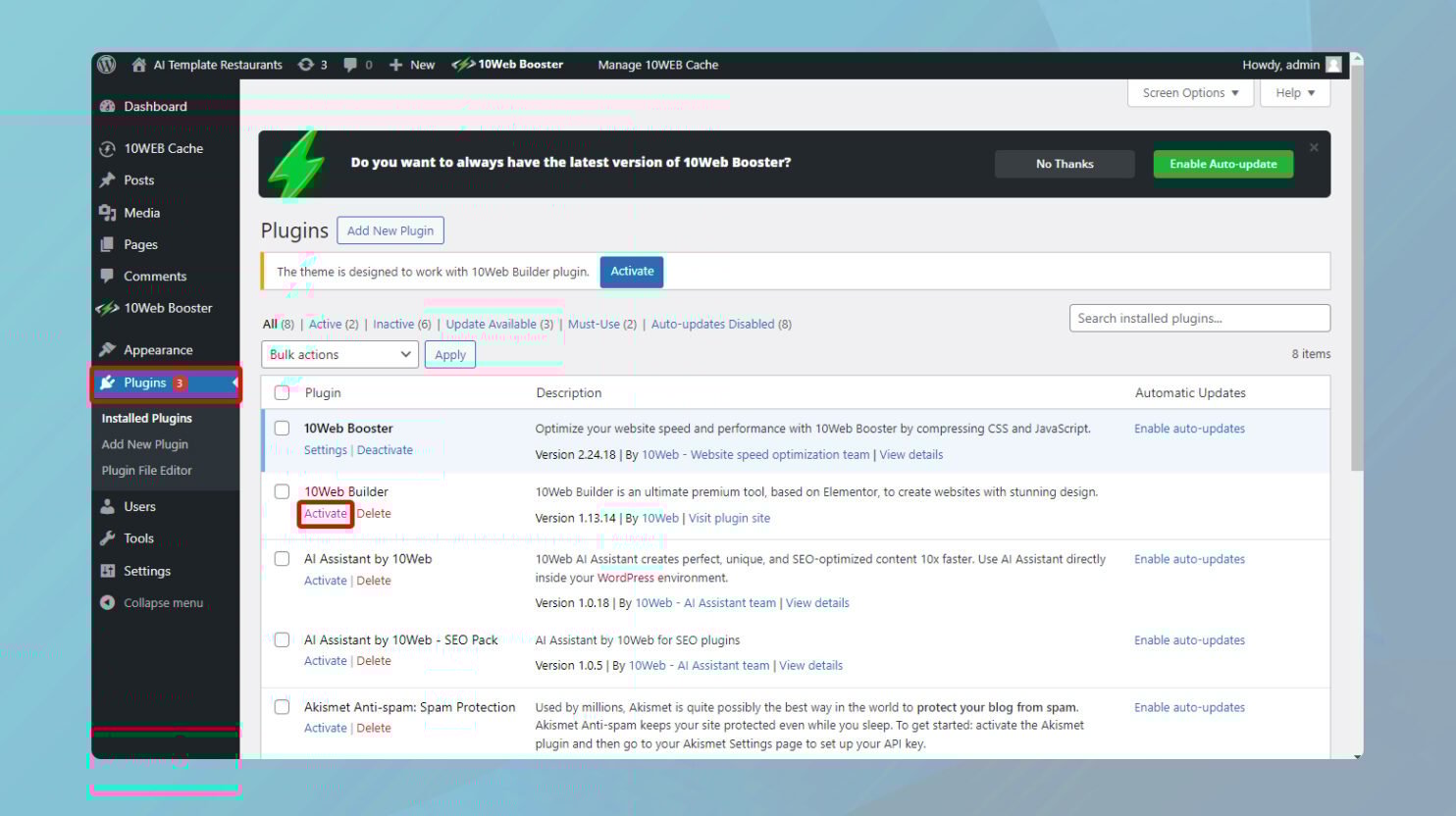Open the Help dropdown
Viewport: 1456px width, 816px height.
(x=1294, y=92)
